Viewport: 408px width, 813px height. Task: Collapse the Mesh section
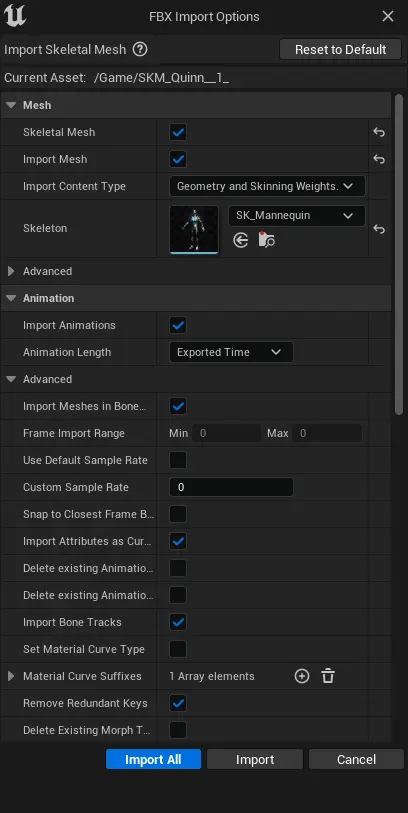click(11, 105)
